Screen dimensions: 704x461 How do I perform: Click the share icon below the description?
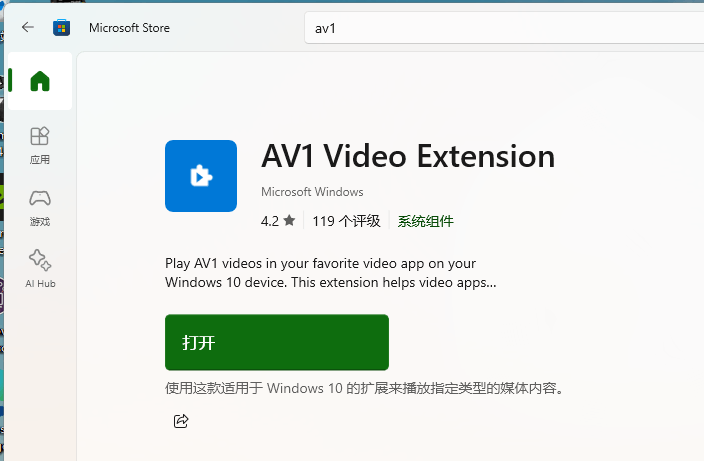(x=181, y=421)
